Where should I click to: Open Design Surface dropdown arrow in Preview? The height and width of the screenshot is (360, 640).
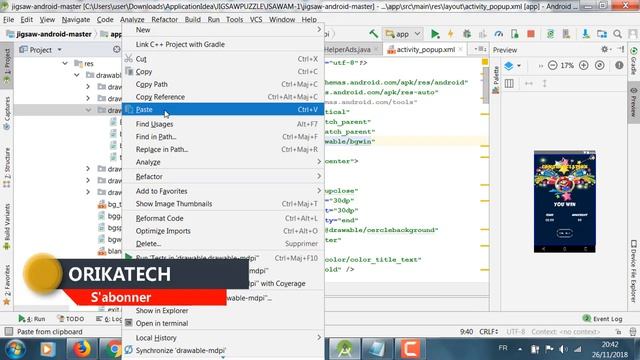519,66
